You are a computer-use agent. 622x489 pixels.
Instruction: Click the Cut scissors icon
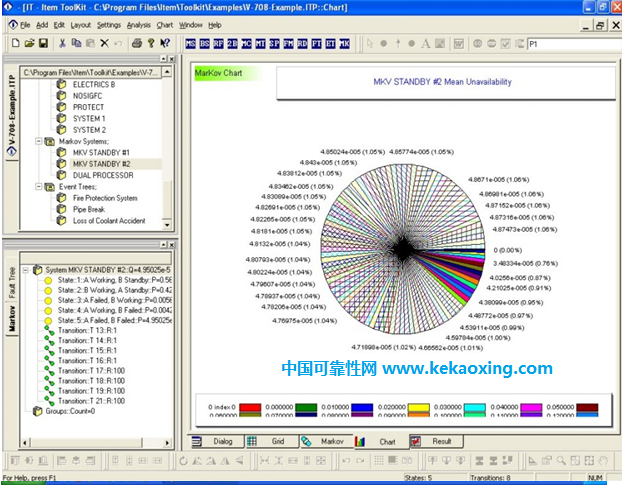pyautogui.click(x=62, y=43)
